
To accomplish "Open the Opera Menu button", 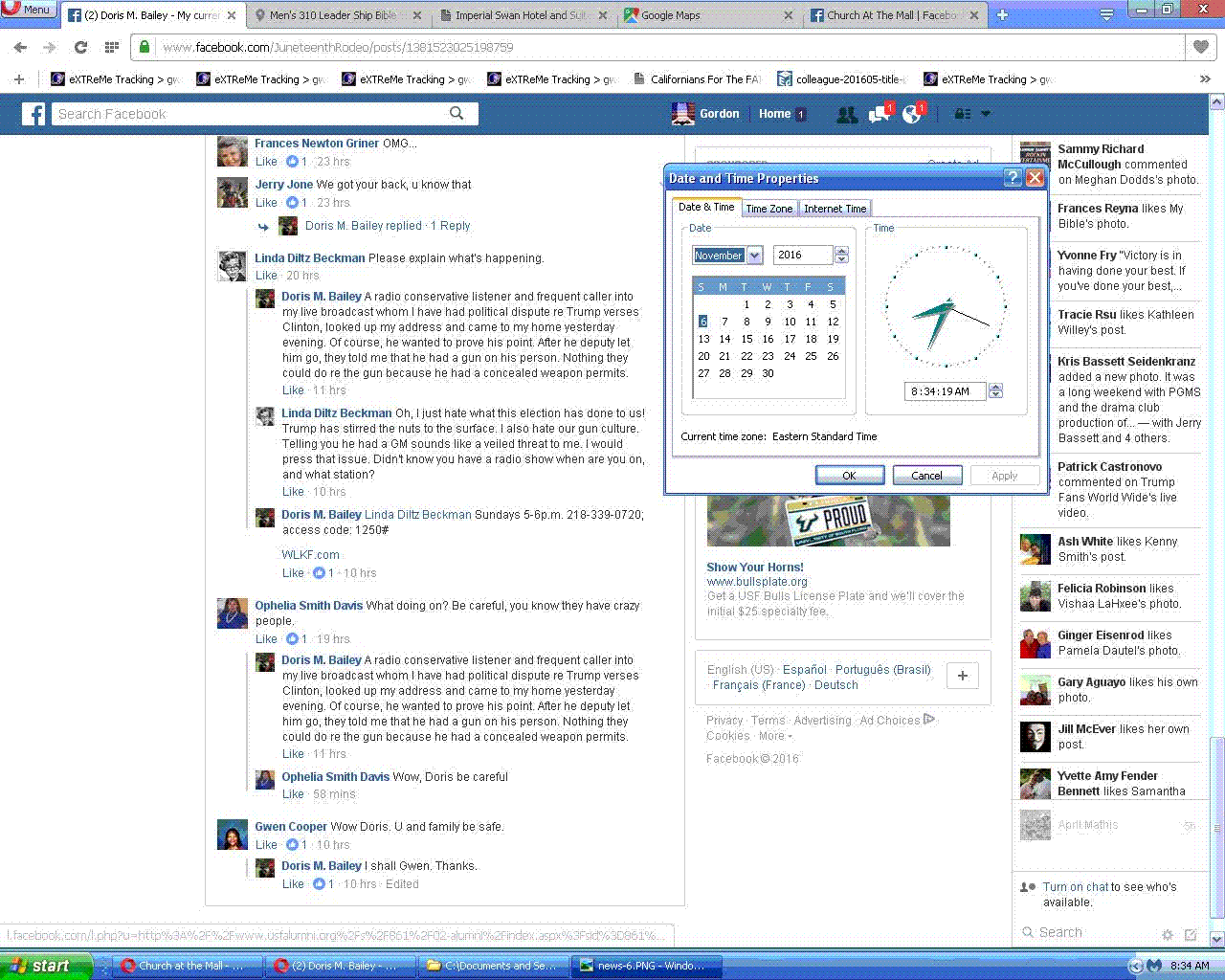I will coord(29,10).
